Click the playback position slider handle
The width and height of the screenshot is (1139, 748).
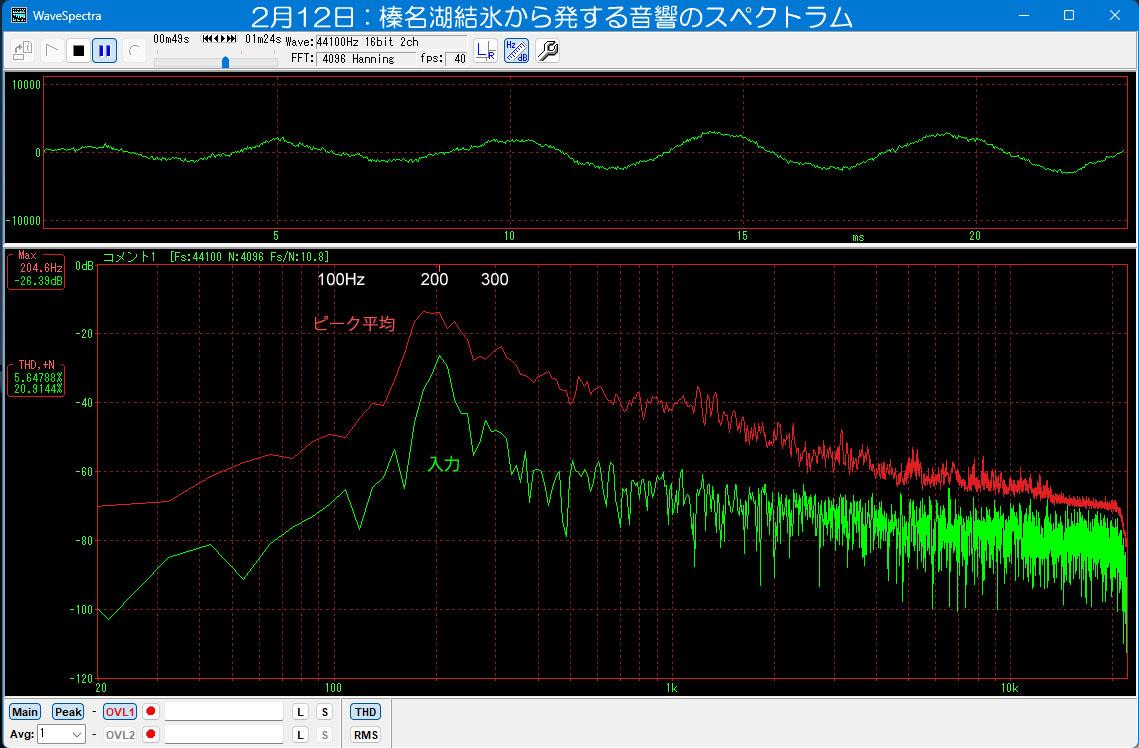(225, 62)
